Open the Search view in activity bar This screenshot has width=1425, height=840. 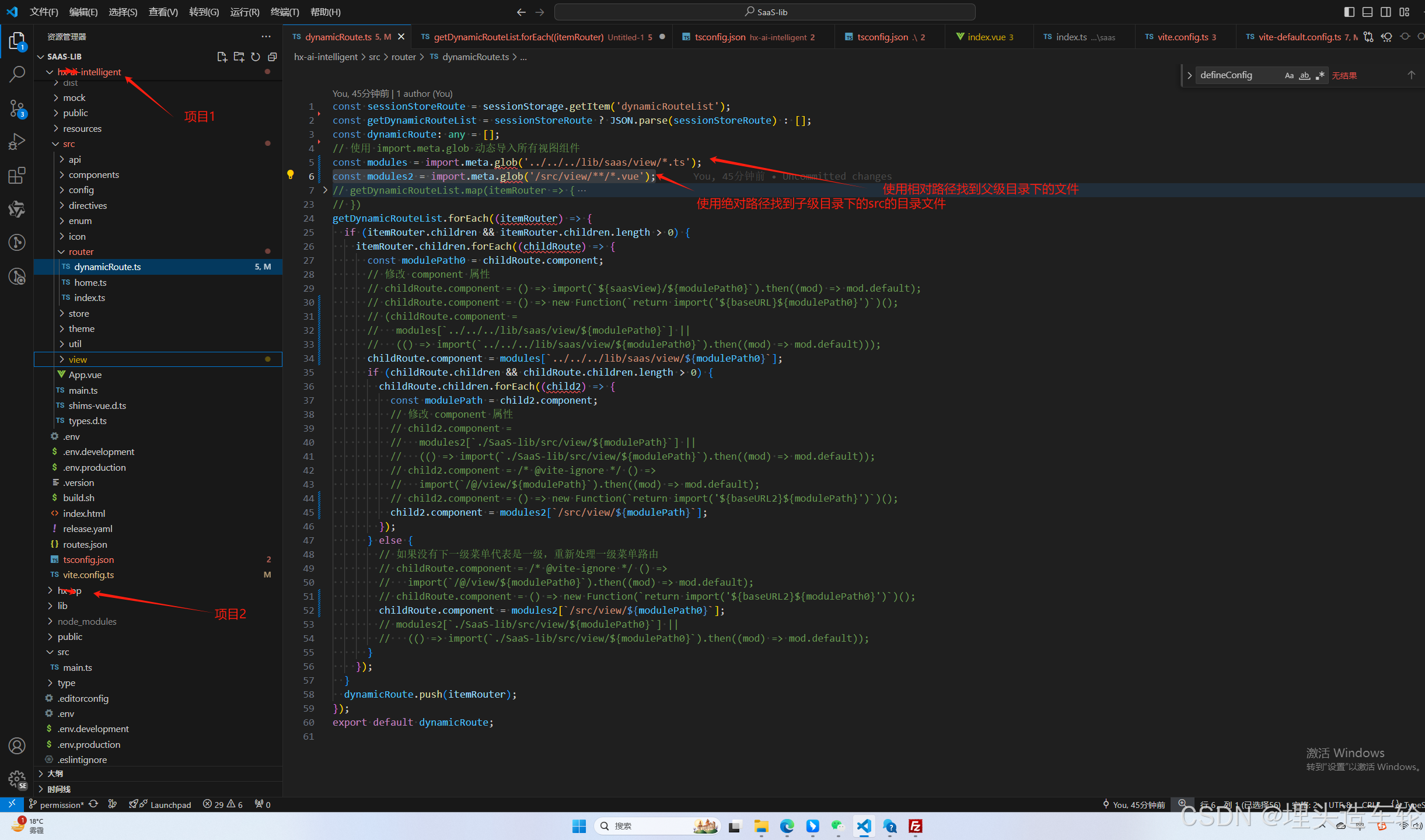pyautogui.click(x=17, y=74)
